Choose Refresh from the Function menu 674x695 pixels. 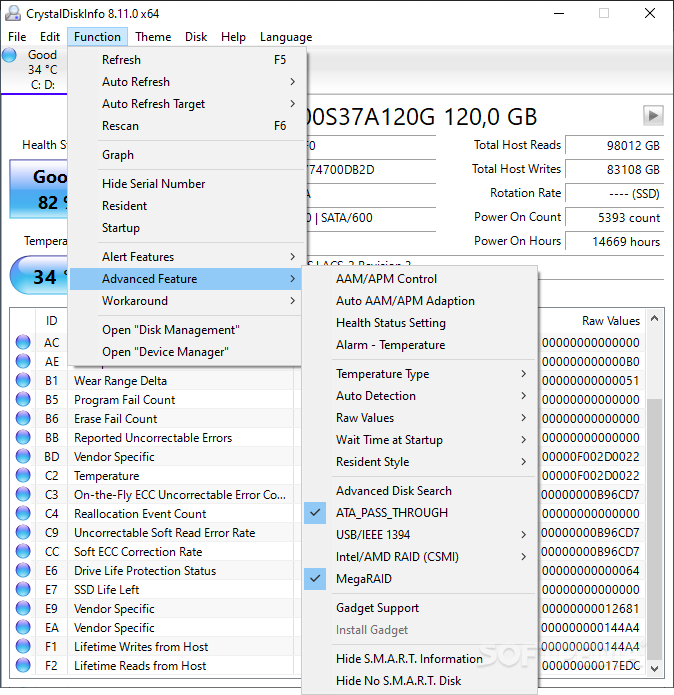(x=186, y=60)
